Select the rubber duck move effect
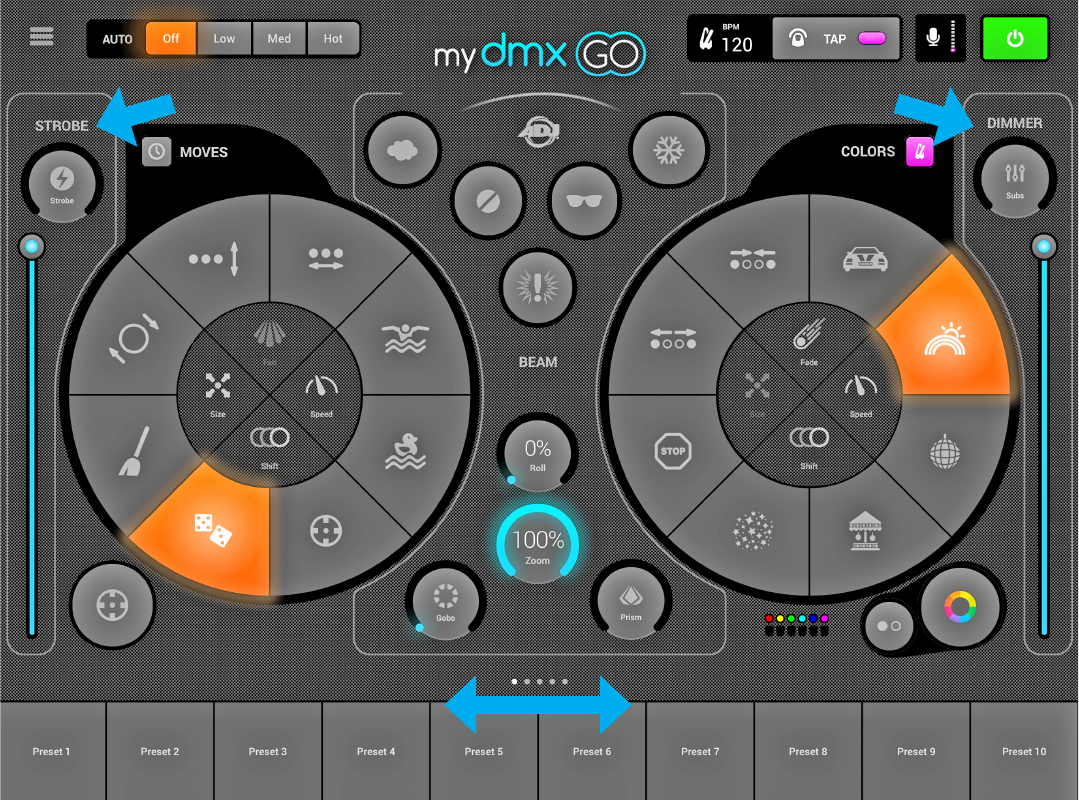Image resolution: width=1079 pixels, height=800 pixels. pos(405,451)
